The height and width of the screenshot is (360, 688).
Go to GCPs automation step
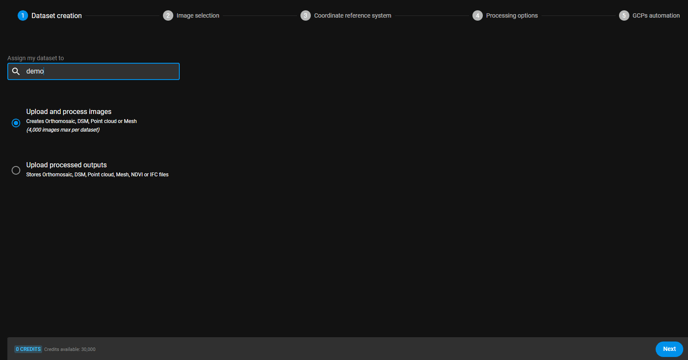click(x=649, y=15)
